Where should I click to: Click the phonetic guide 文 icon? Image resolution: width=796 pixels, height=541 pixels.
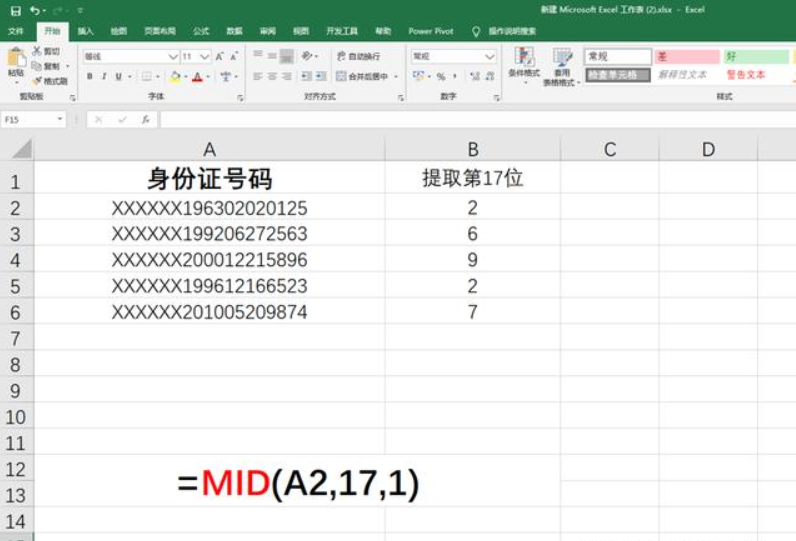point(225,77)
